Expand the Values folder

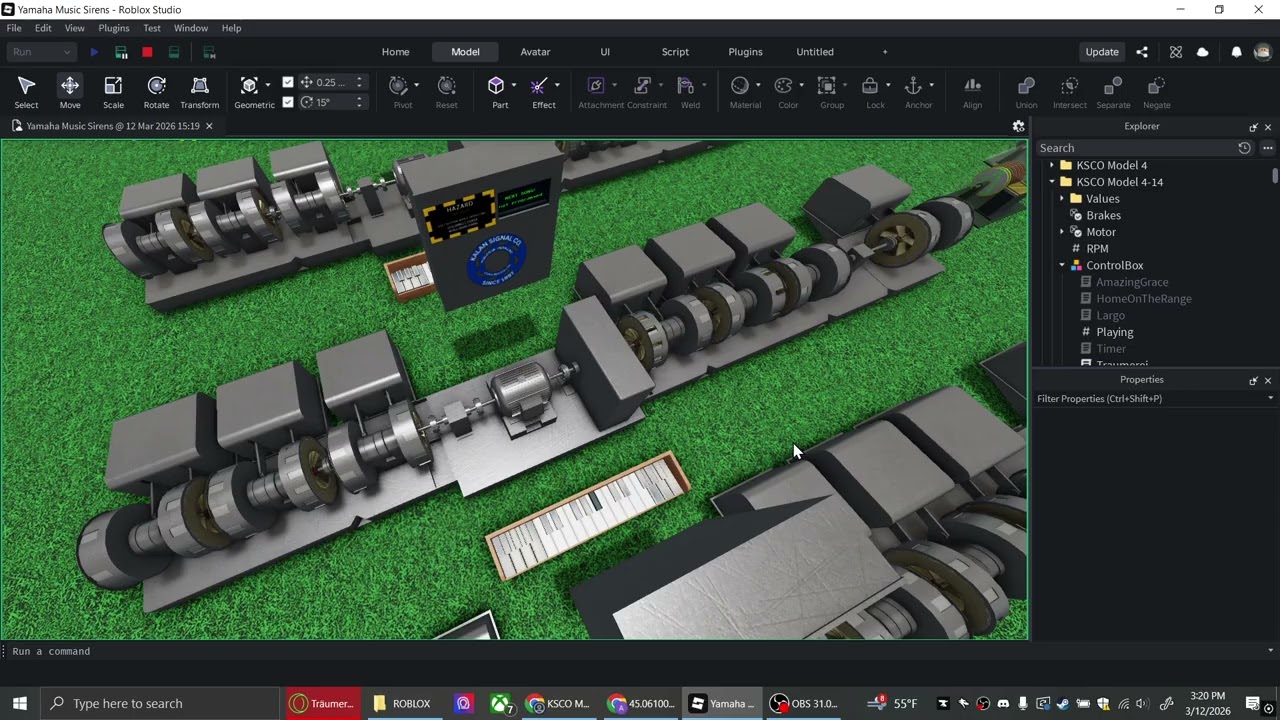(1062, 199)
